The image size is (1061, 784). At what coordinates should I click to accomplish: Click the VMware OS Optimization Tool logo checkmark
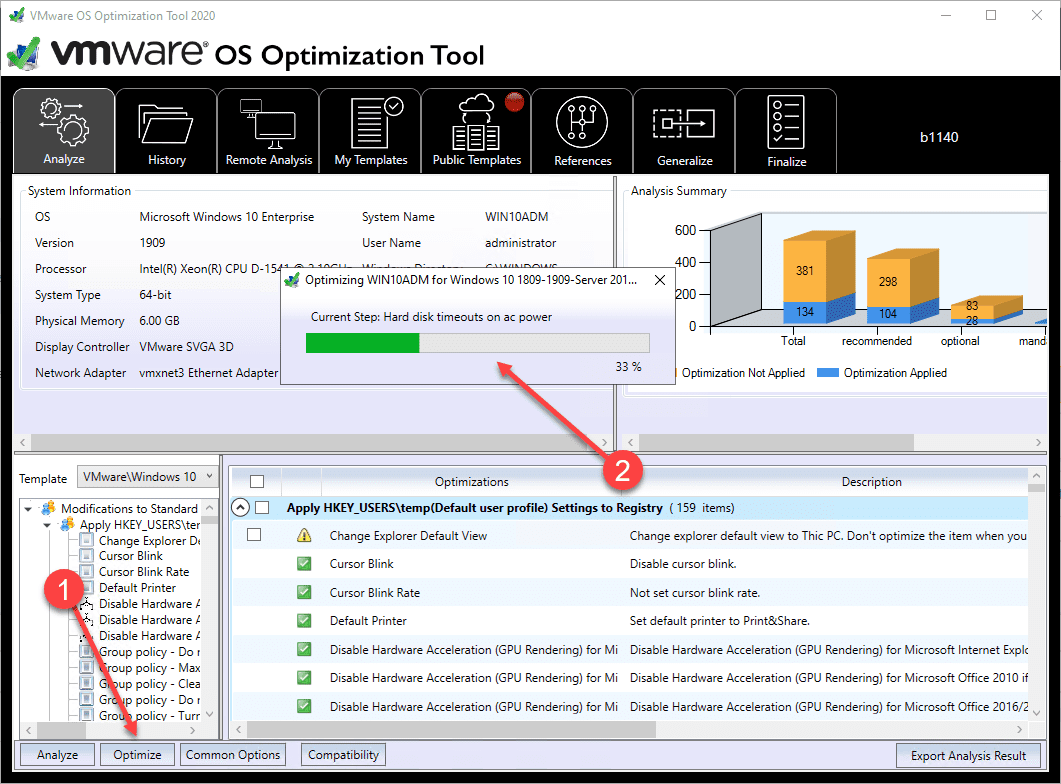24,54
